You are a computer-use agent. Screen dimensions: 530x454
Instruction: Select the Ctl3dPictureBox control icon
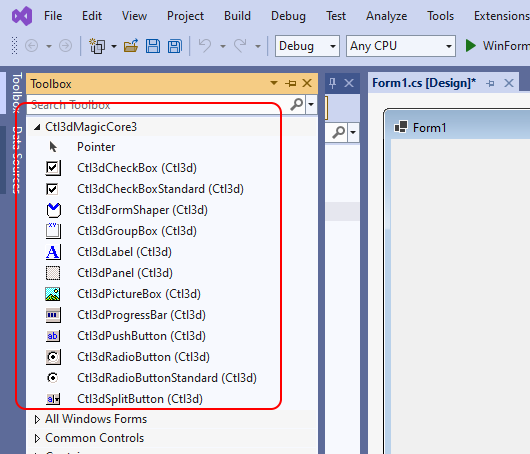53,294
